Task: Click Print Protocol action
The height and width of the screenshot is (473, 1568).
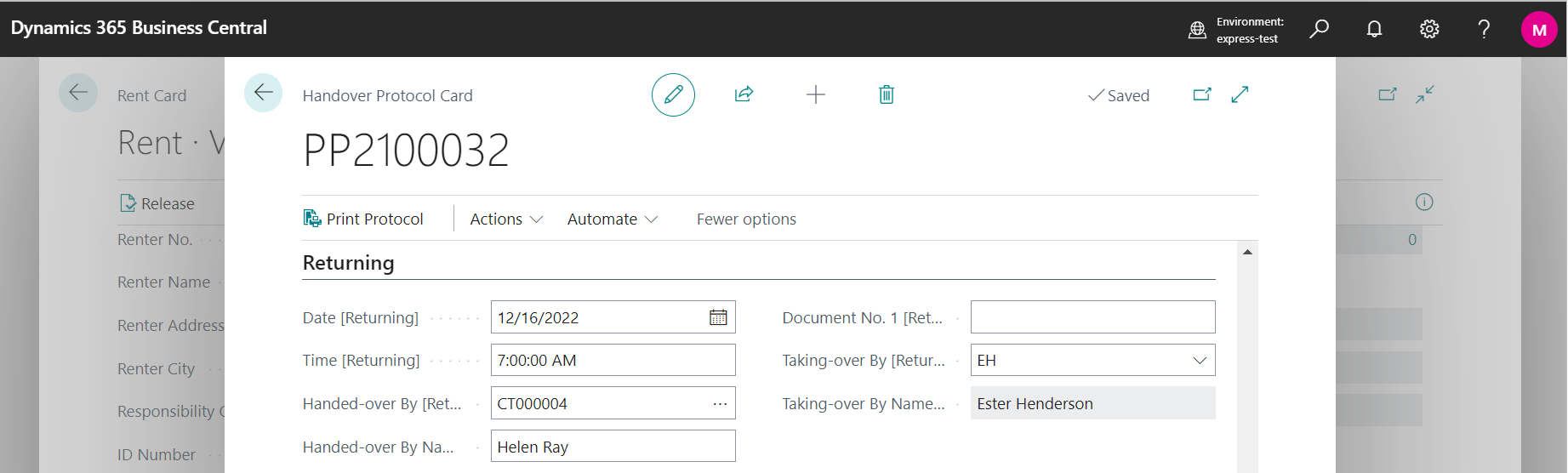Action: point(363,219)
